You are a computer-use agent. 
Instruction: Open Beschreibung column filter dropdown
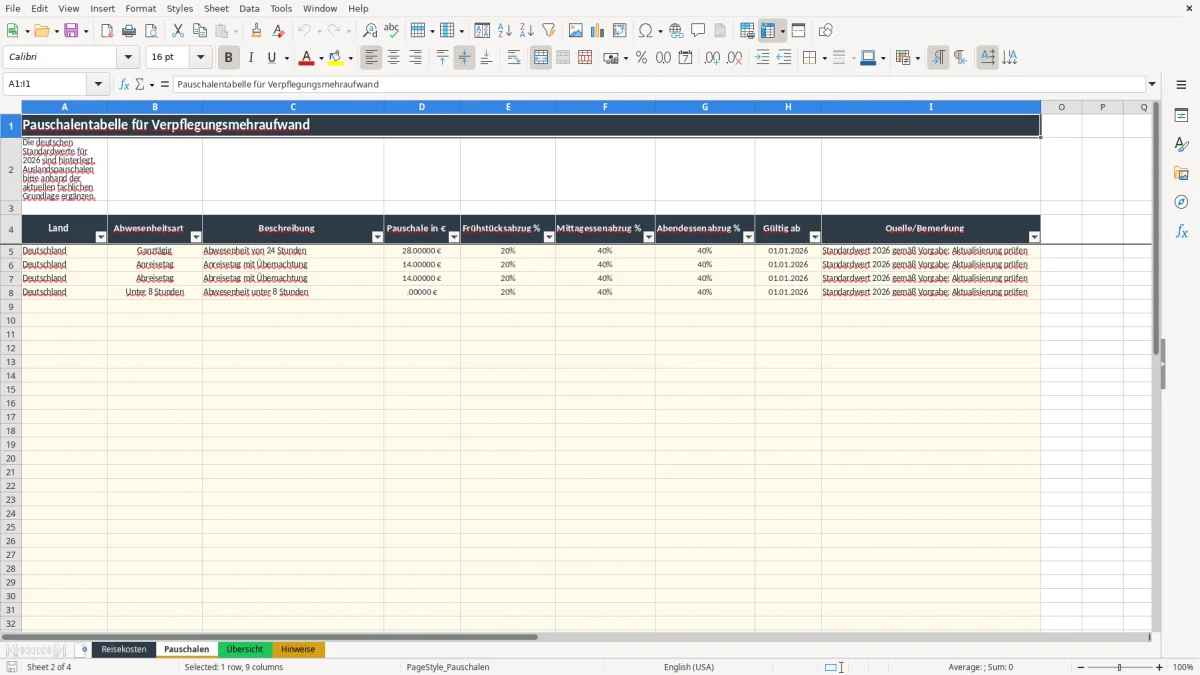tap(377, 237)
